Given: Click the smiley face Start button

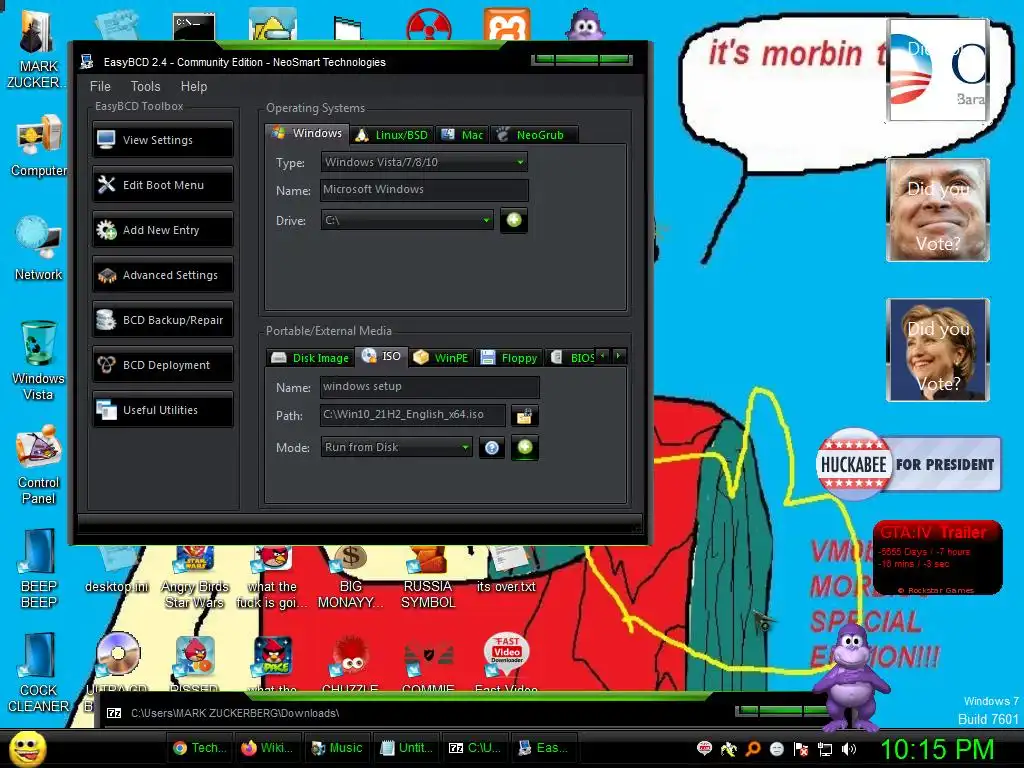Looking at the screenshot, I should coord(27,748).
